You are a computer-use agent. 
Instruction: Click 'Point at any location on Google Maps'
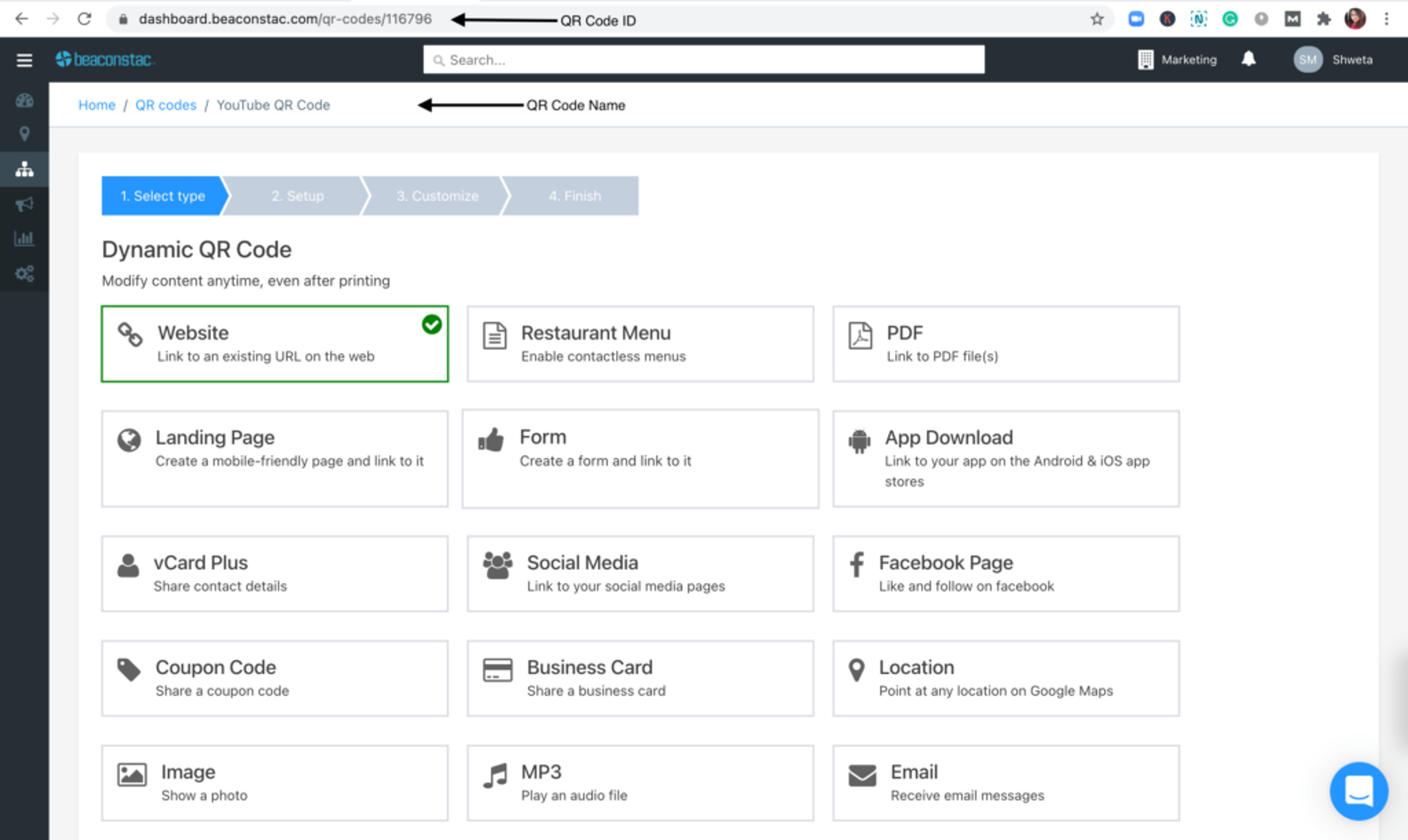[995, 691]
